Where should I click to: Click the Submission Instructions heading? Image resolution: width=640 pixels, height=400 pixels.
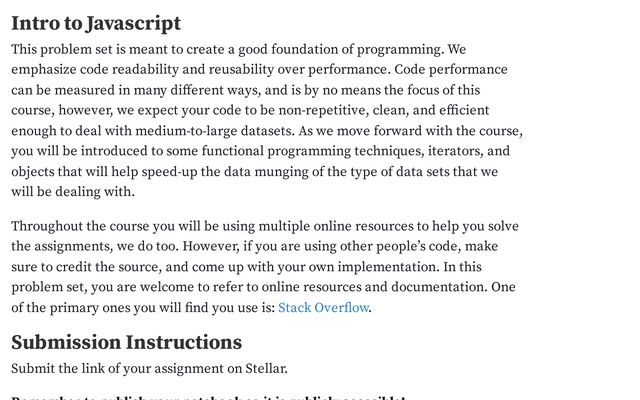[127, 342]
